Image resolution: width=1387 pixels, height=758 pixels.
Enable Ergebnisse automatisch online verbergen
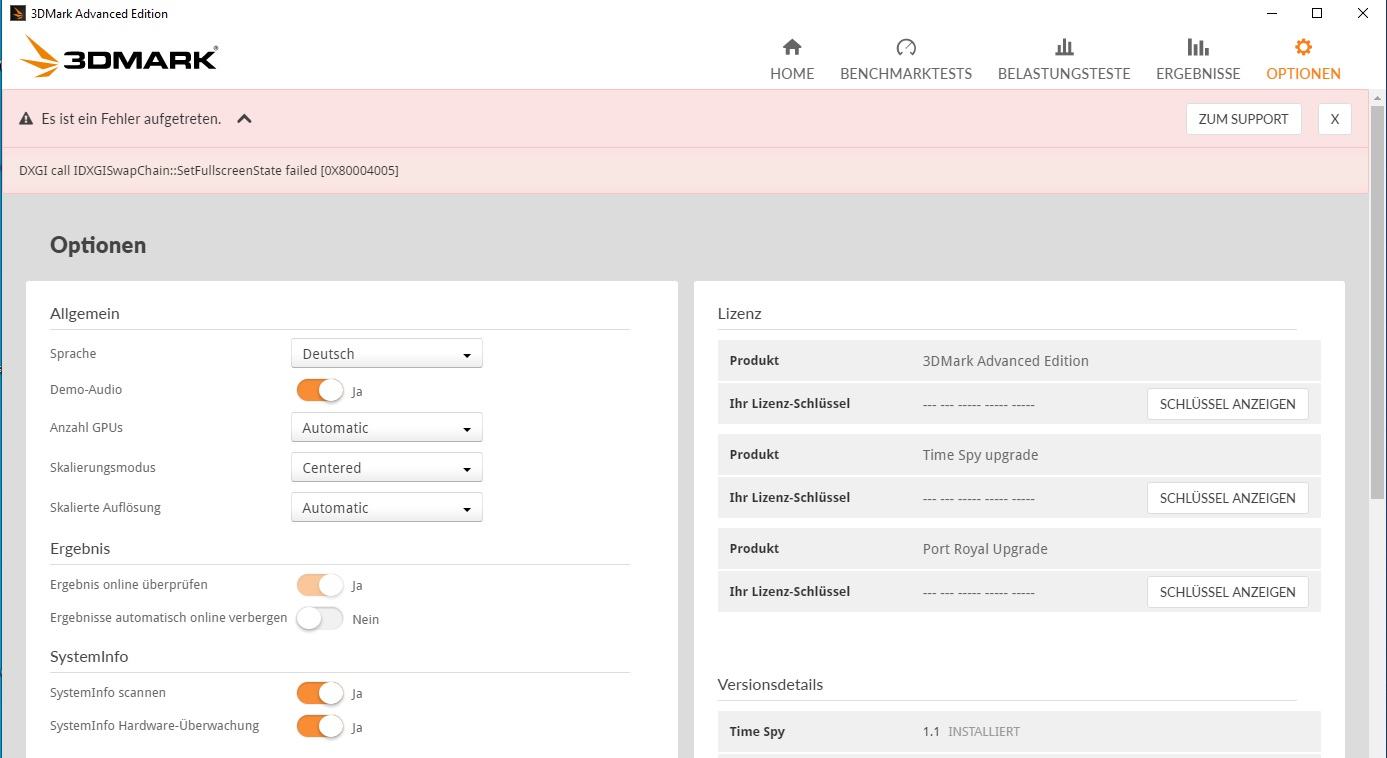[320, 619]
